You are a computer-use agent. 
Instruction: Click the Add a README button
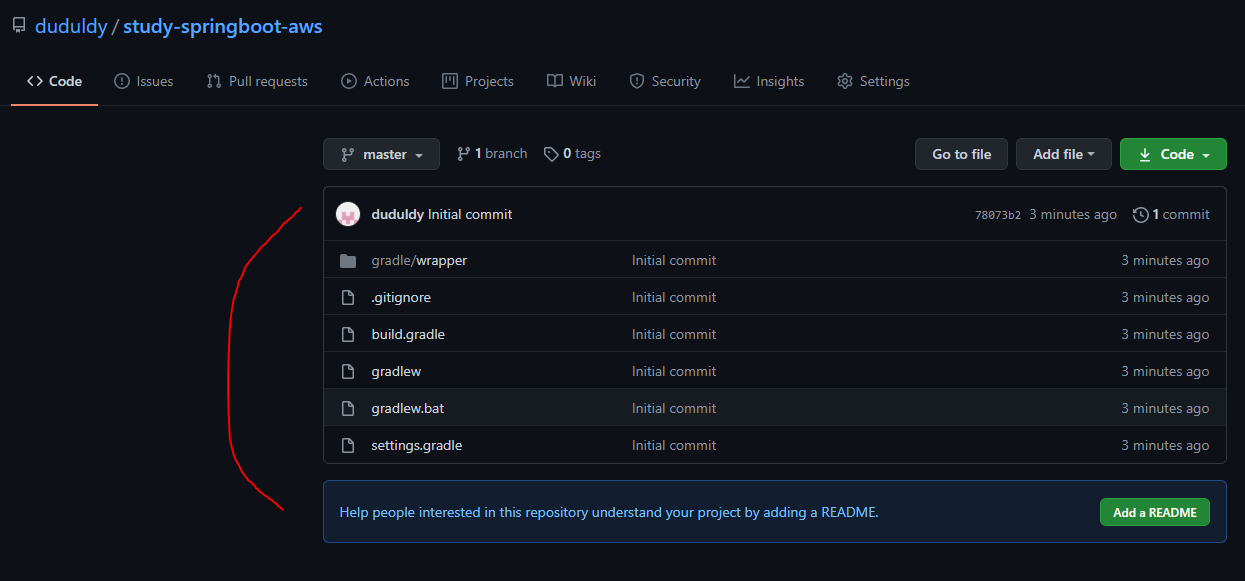1155,512
